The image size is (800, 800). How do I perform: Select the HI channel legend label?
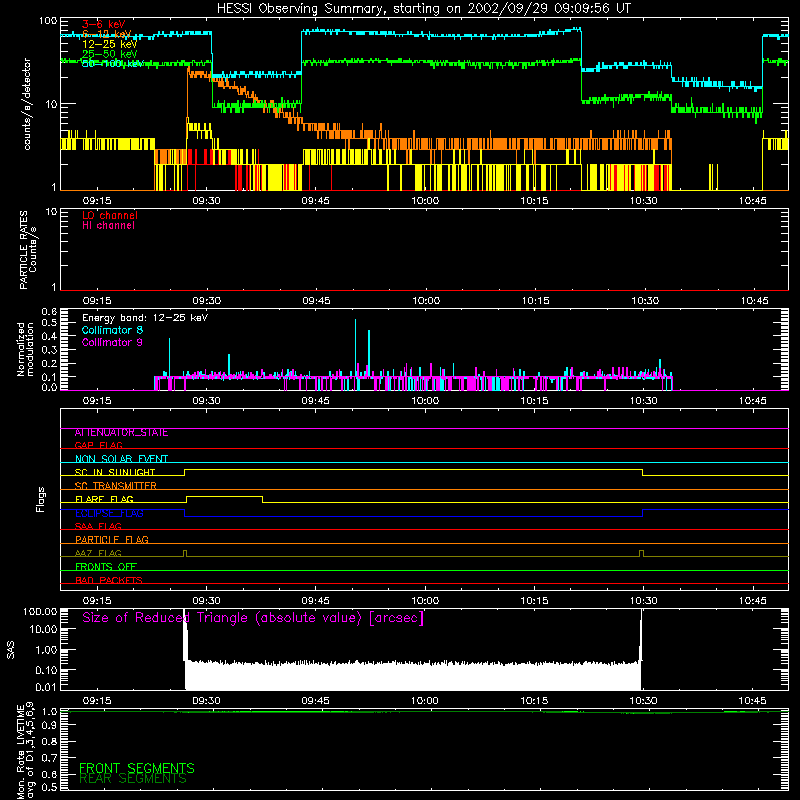tap(109, 226)
